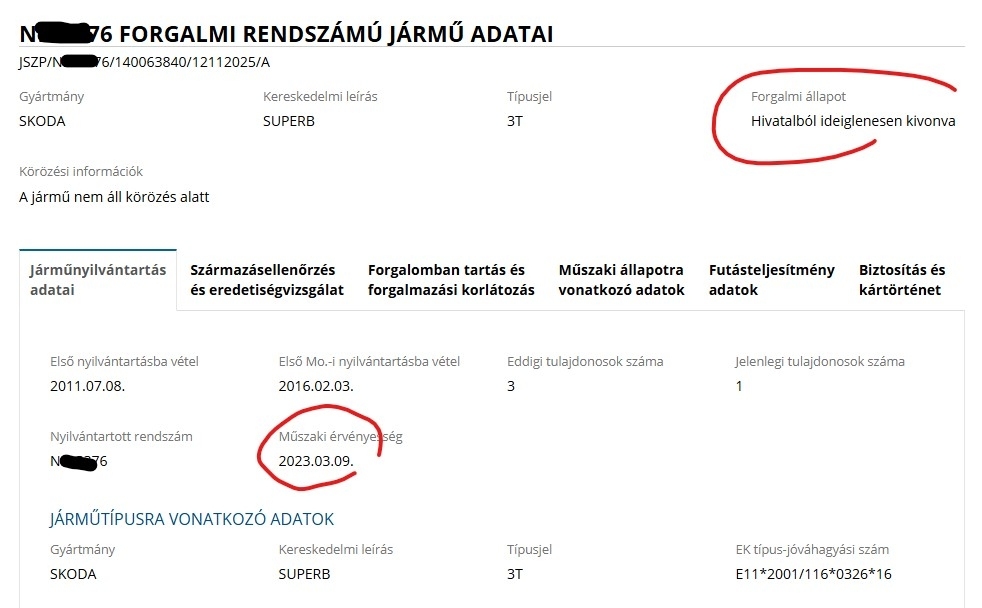
Task: Click the first registration date 2011.07.08.
Action: (x=87, y=386)
